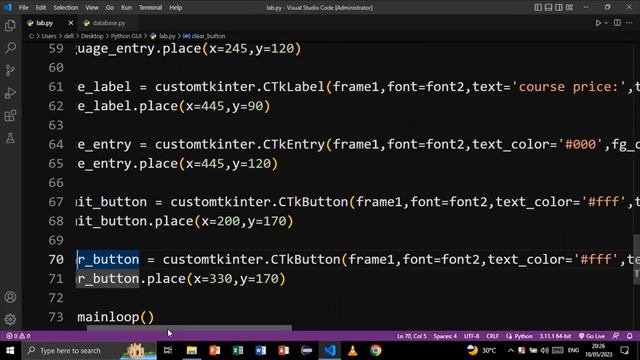Select Python interpreter 3.11.1 64-bit
The width and height of the screenshot is (640, 360).
click(555, 336)
